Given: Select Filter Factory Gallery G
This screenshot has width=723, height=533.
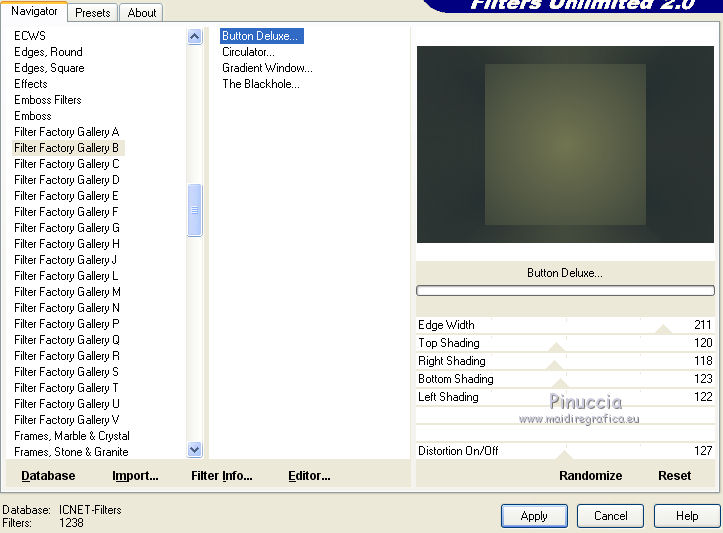Looking at the screenshot, I should (x=67, y=228).
